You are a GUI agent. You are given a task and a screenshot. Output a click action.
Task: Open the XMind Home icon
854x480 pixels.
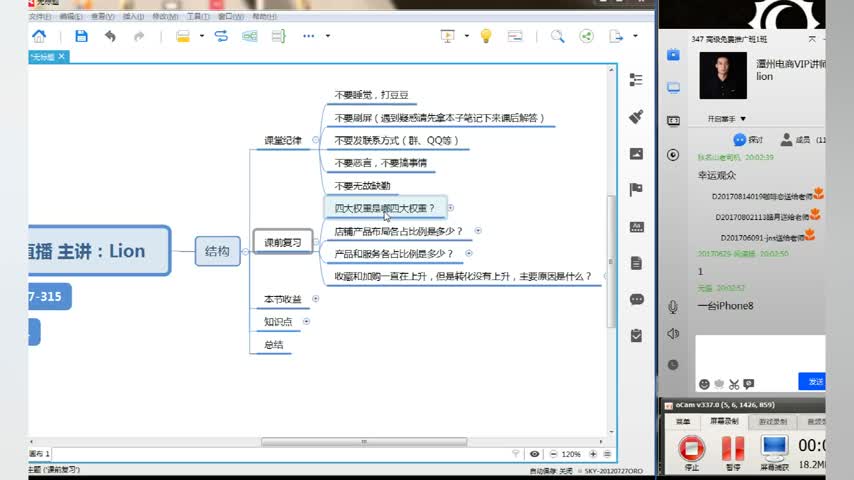click(x=39, y=36)
